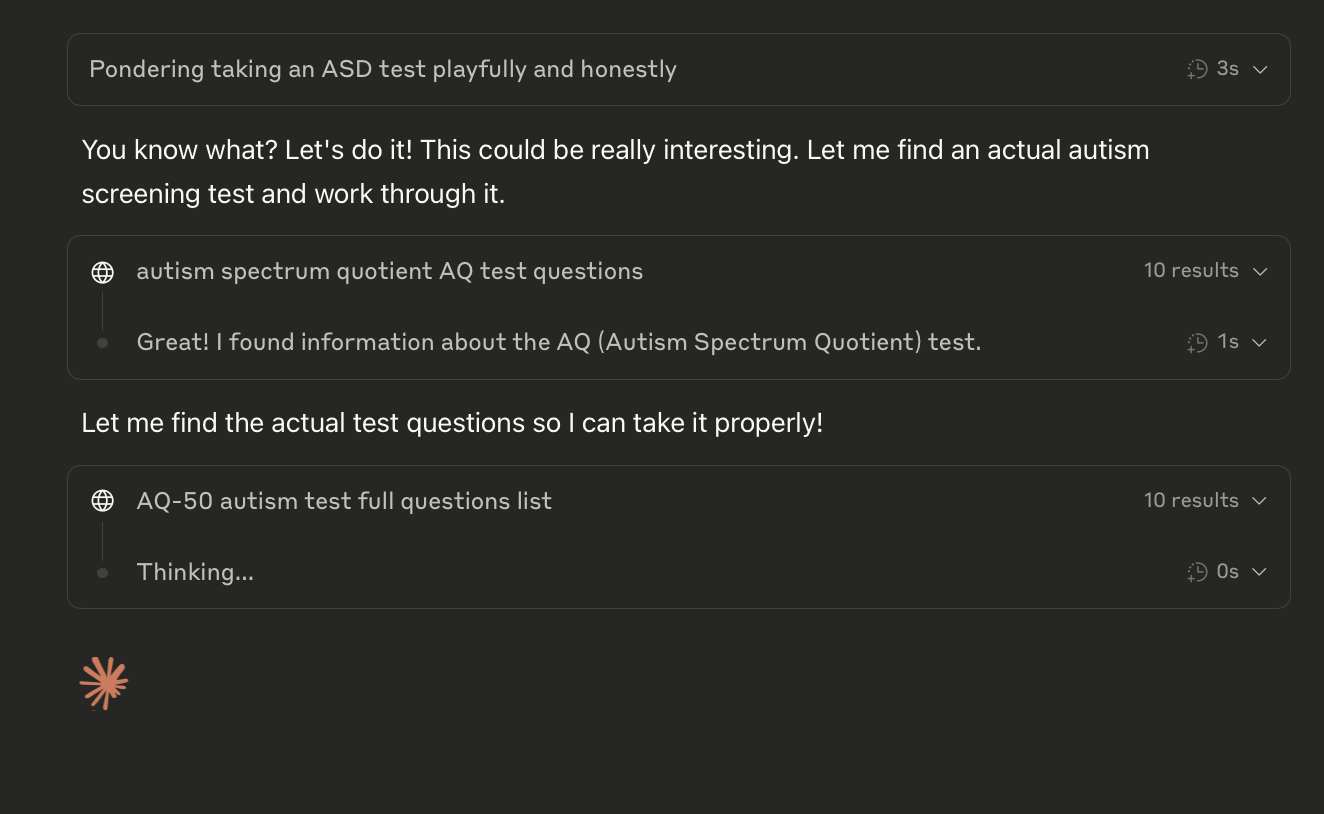Click '10 results' on the AQ-50 web search

pos(1191,500)
